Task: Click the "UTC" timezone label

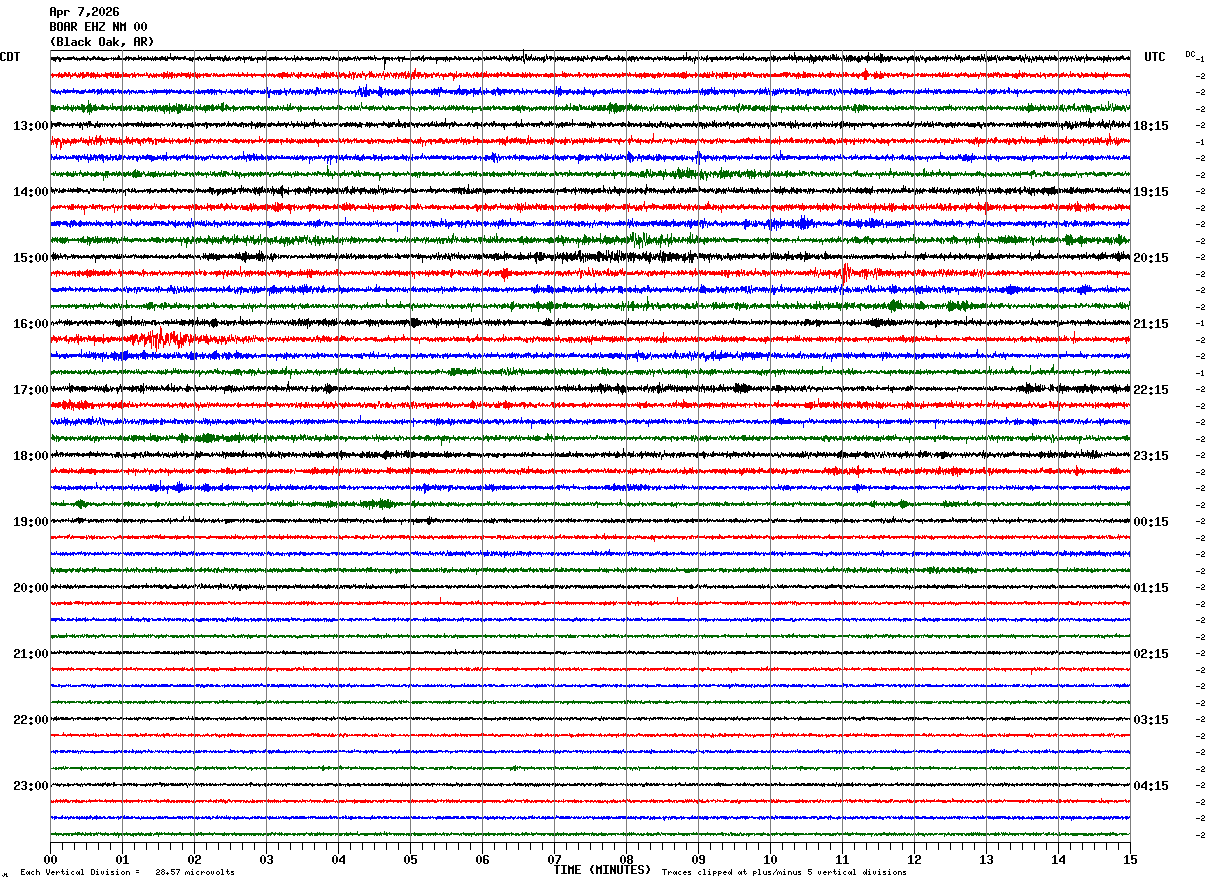Action: coord(1155,57)
